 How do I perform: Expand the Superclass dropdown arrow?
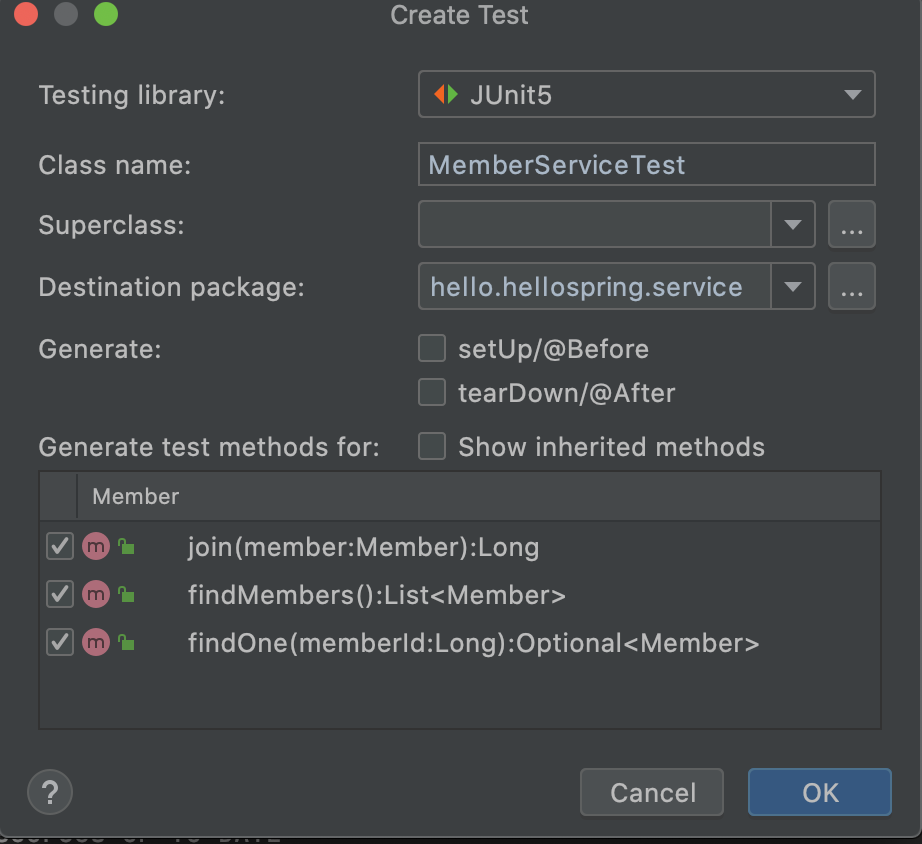(793, 224)
